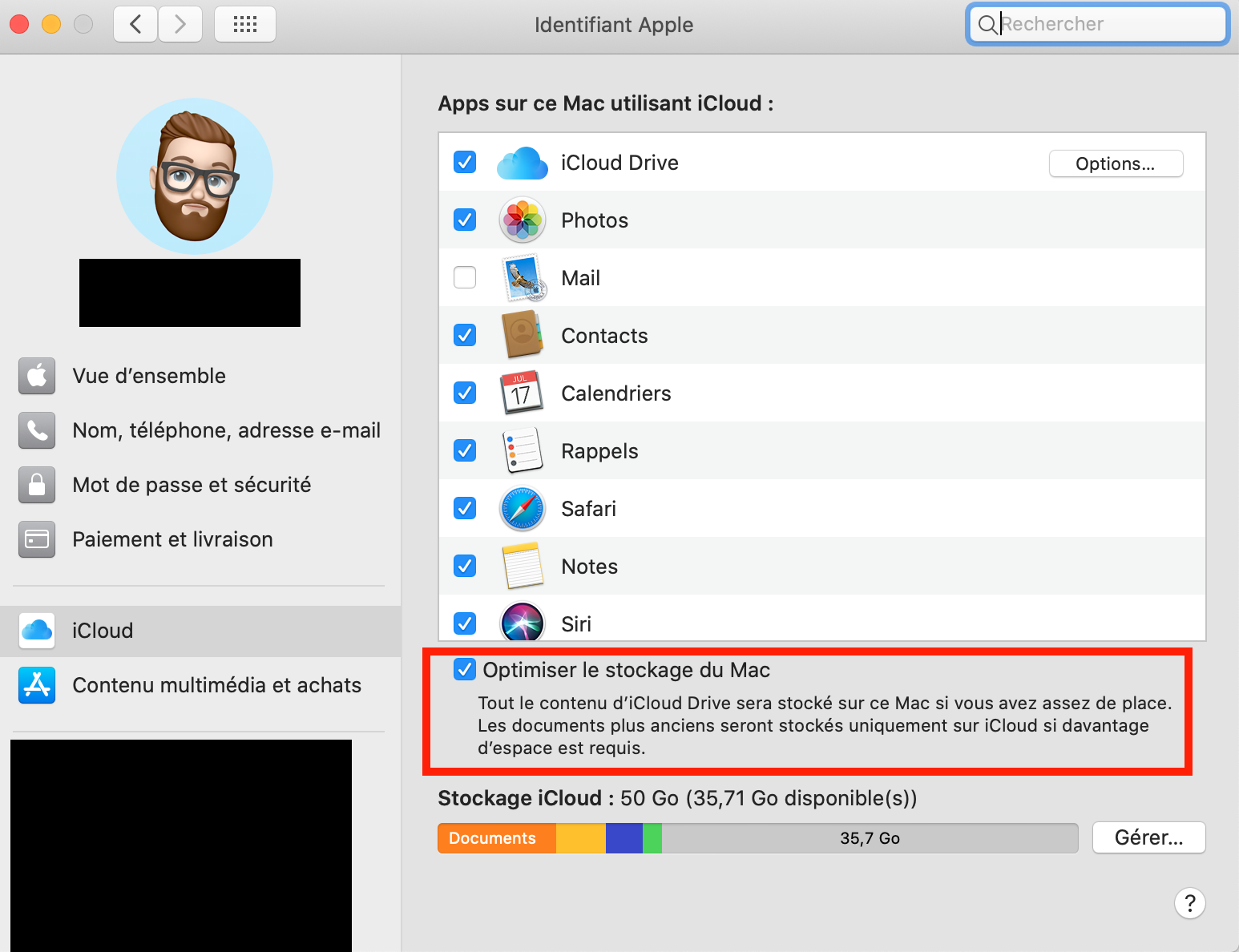The height and width of the screenshot is (952, 1239).
Task: Uncheck the Siri checkbox
Action: tap(465, 623)
